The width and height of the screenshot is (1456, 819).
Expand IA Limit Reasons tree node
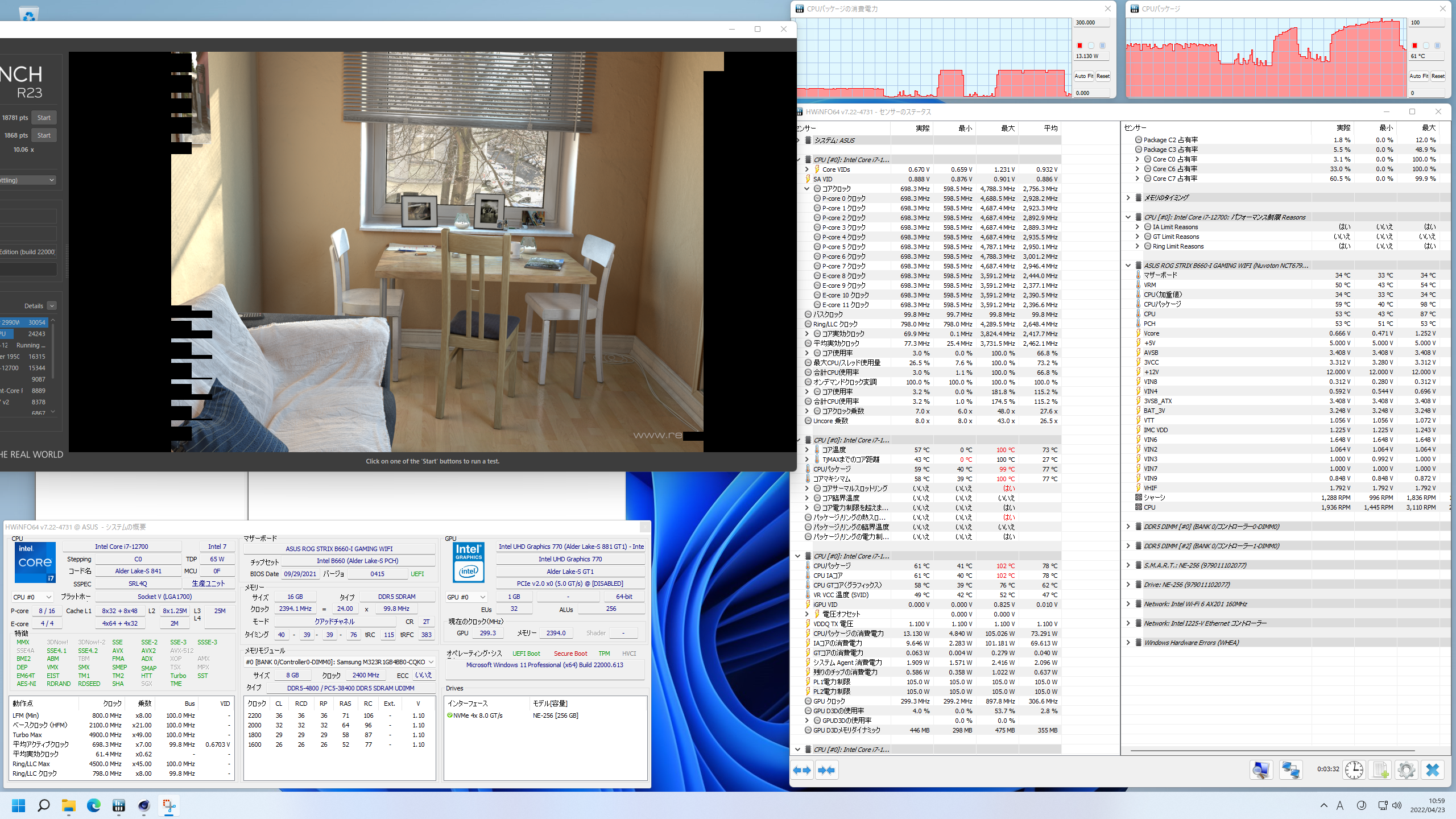click(1137, 227)
